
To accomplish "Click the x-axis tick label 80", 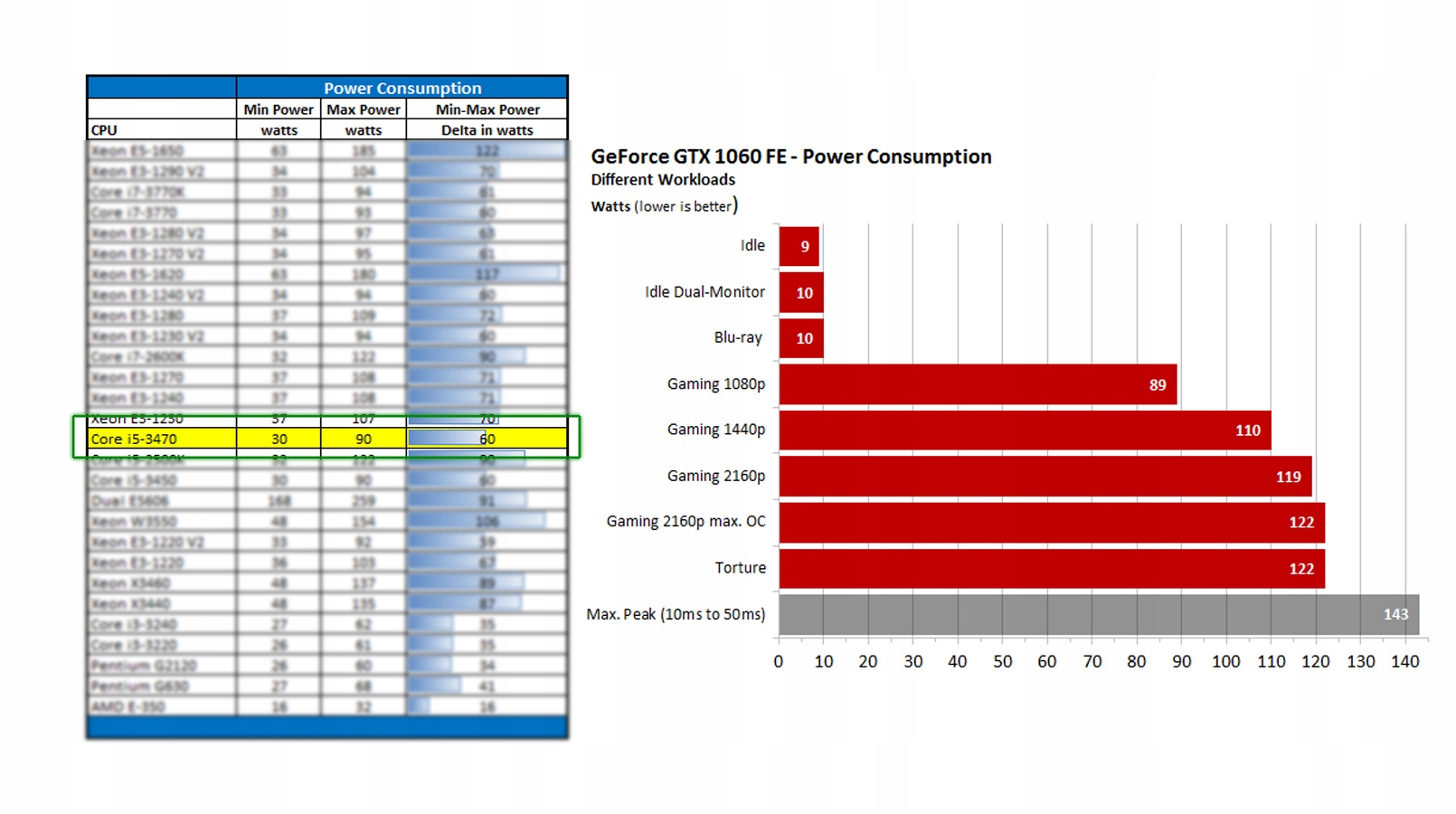I will pos(1137,661).
